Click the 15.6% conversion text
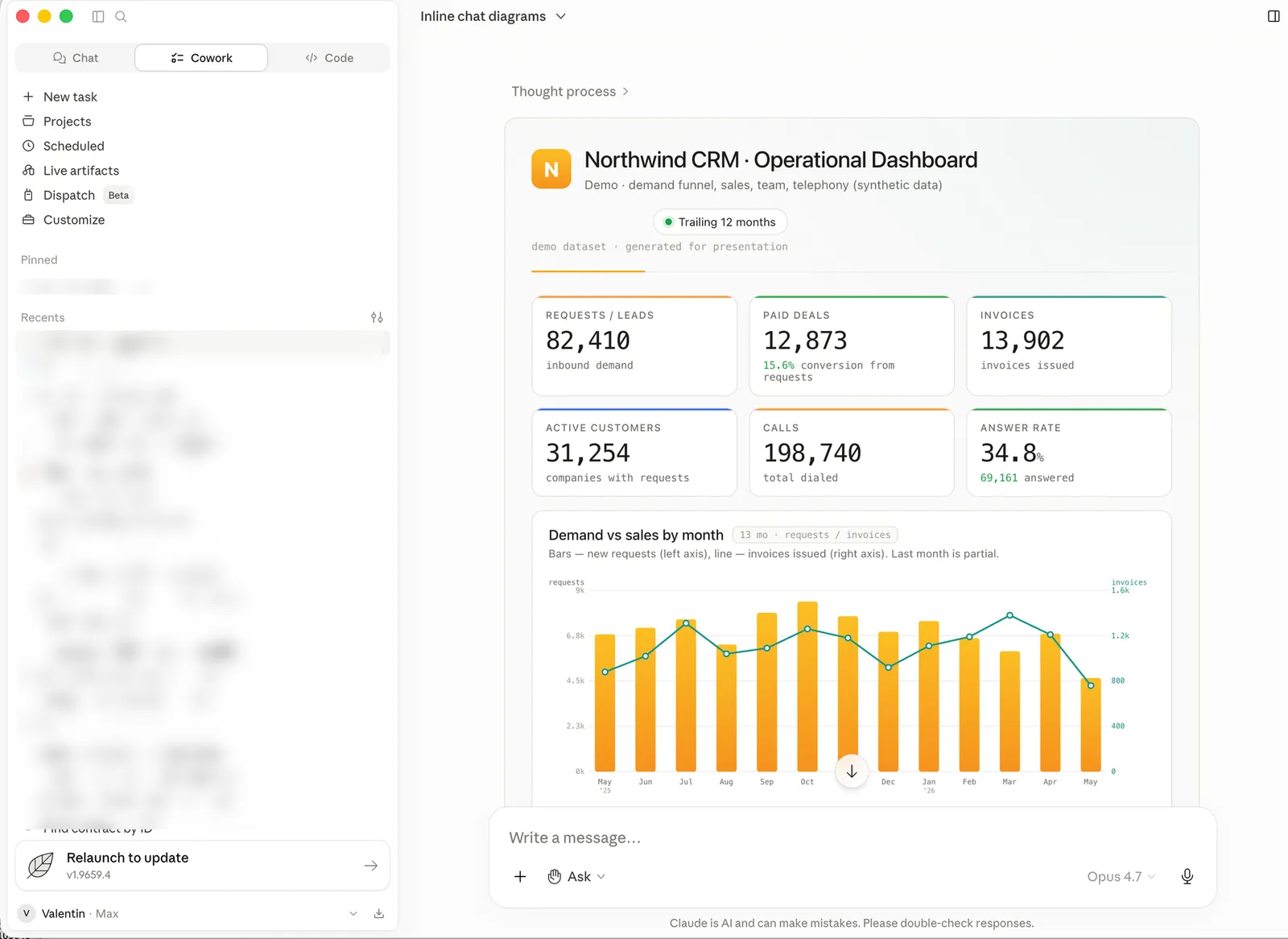The image size is (1288, 939). click(828, 371)
